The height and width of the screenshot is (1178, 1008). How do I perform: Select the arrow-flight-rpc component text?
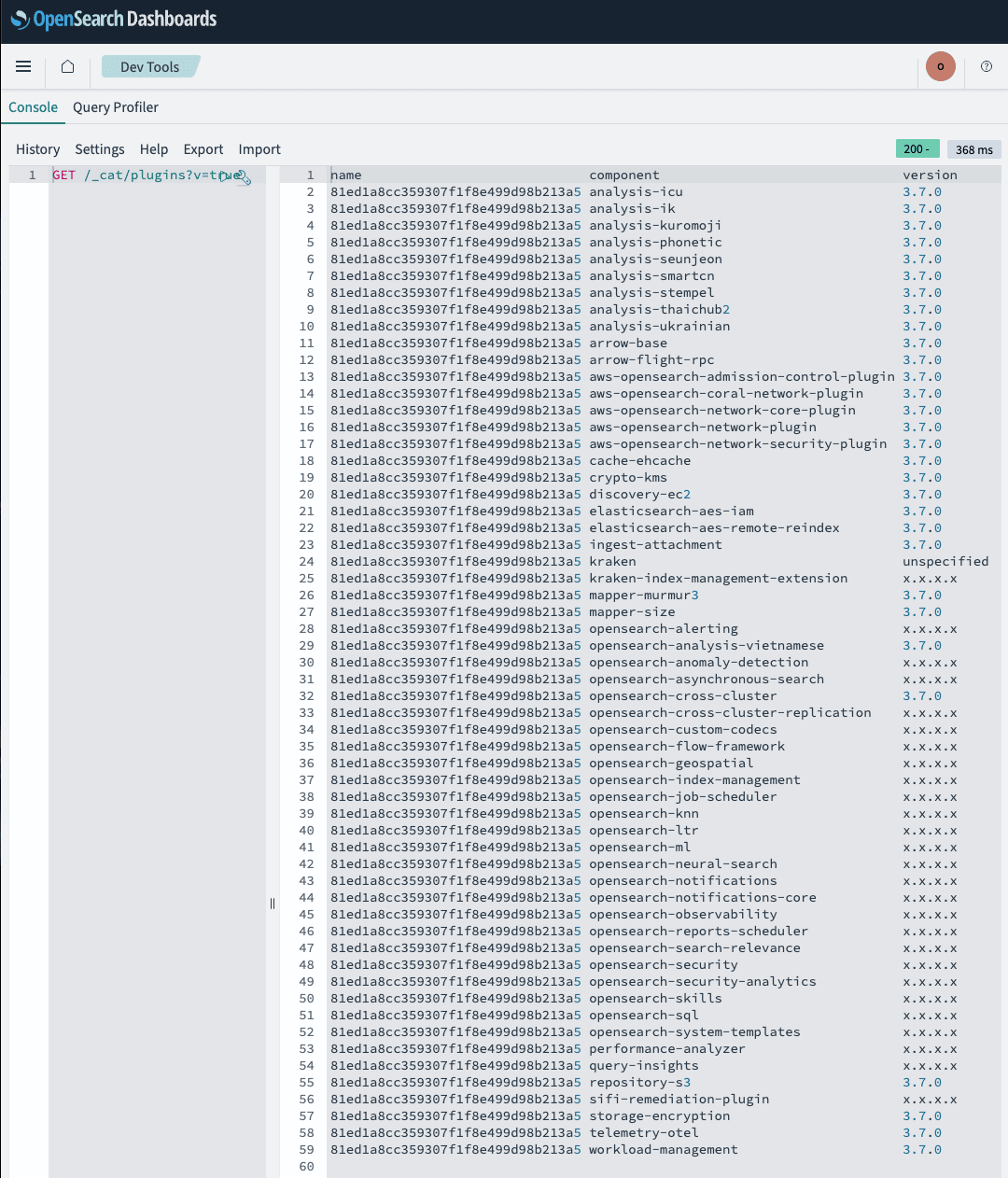651,359
